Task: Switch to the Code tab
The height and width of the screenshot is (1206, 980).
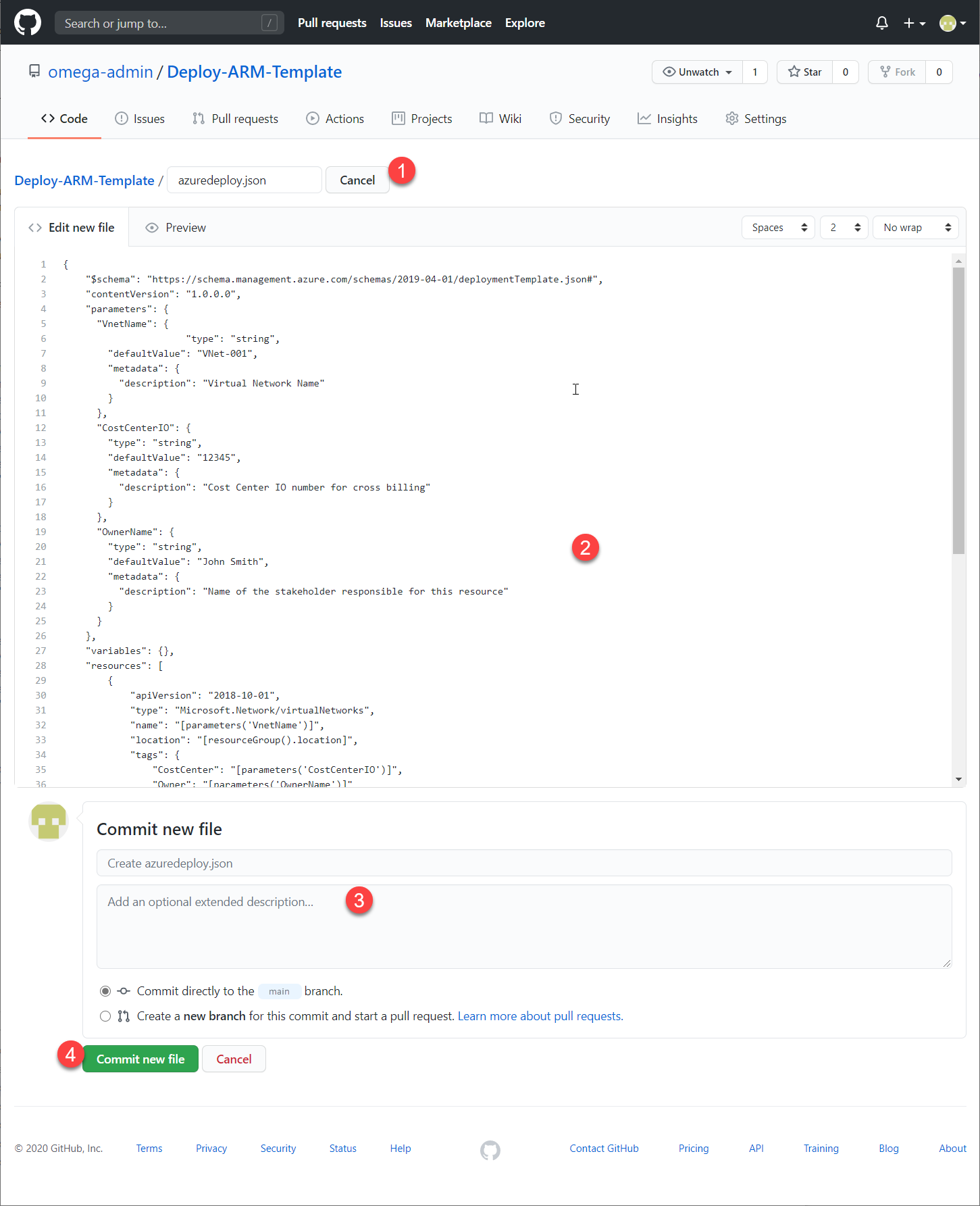Action: coord(64,119)
